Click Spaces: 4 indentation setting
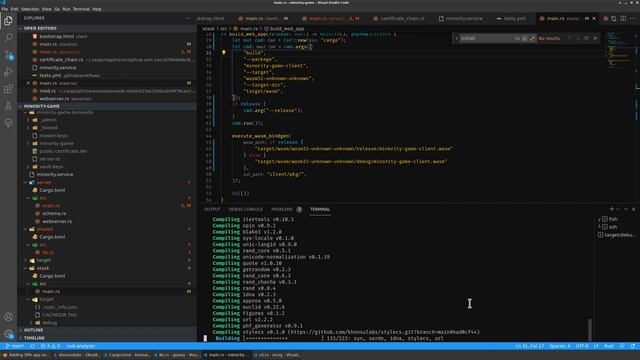Viewport: 640px width, 360px height. (560, 346)
